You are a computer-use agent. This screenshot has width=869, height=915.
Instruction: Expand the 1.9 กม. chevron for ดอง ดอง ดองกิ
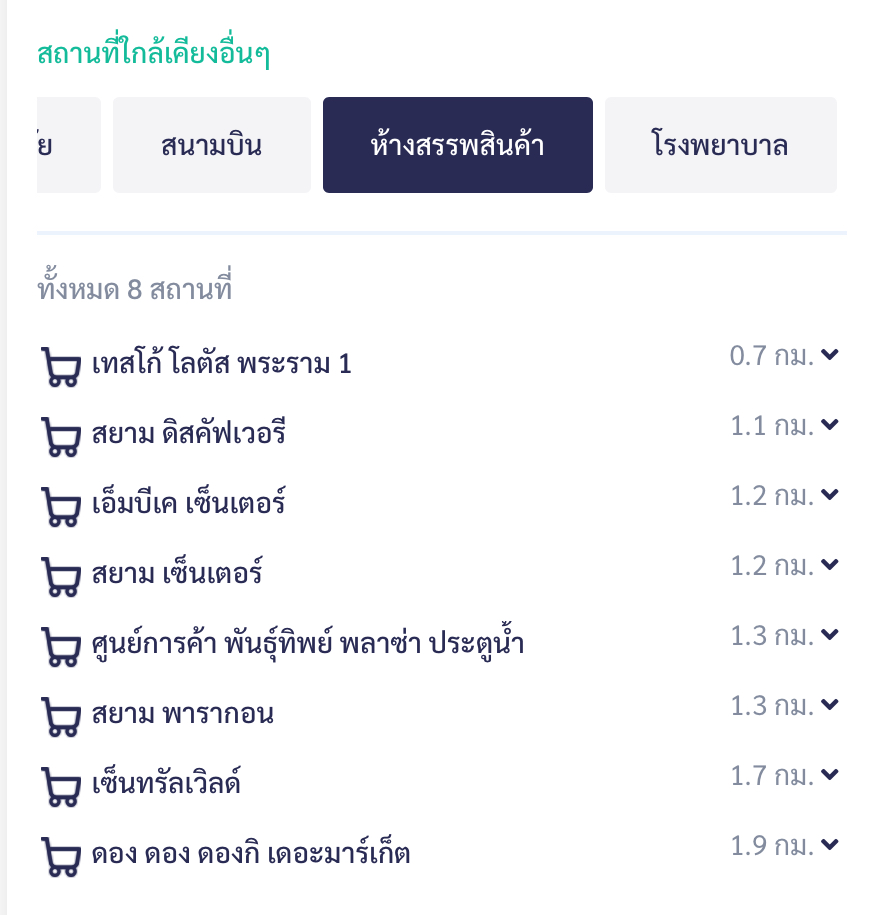[829, 845]
